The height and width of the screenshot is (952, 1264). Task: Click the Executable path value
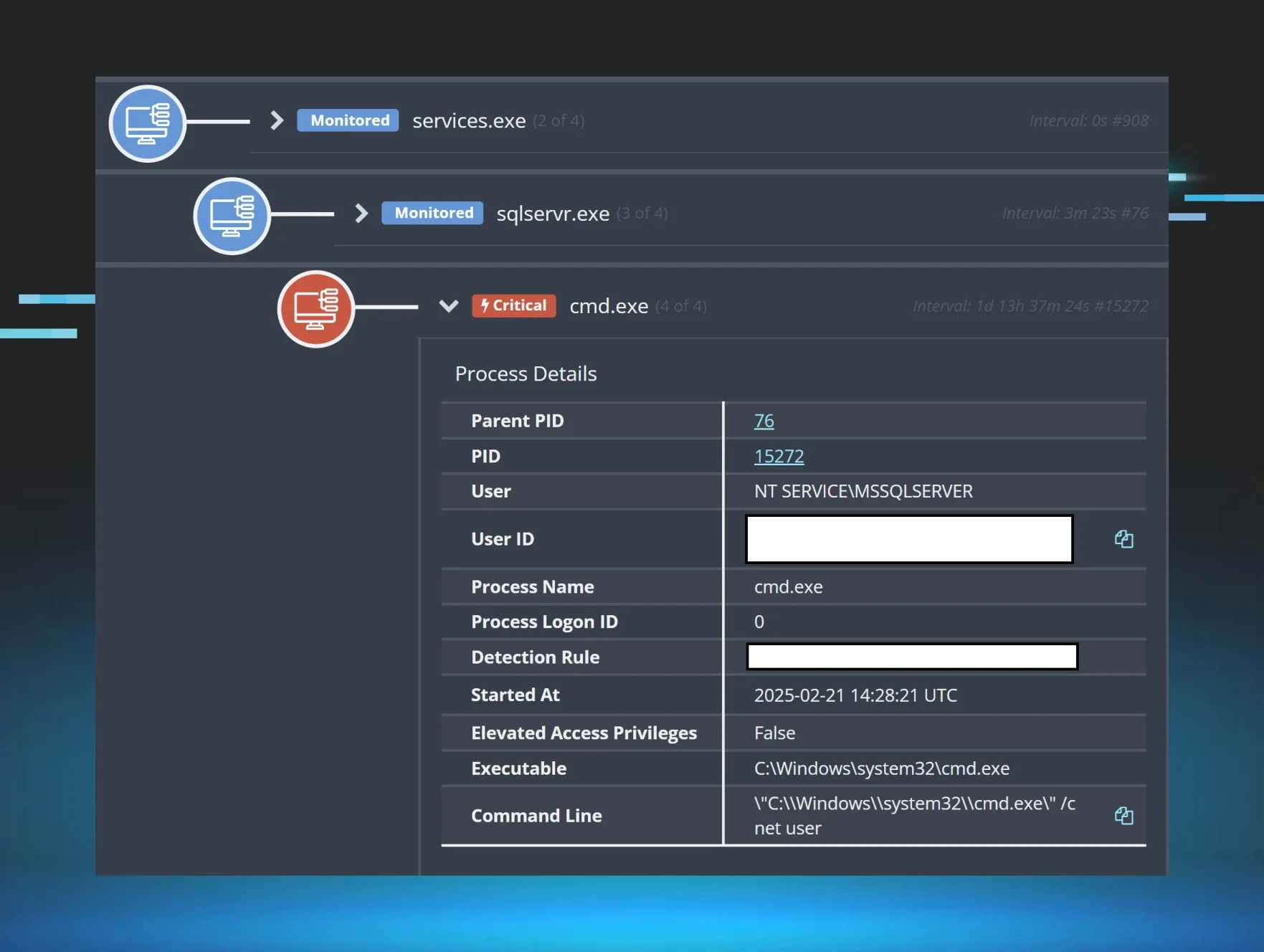(x=881, y=768)
